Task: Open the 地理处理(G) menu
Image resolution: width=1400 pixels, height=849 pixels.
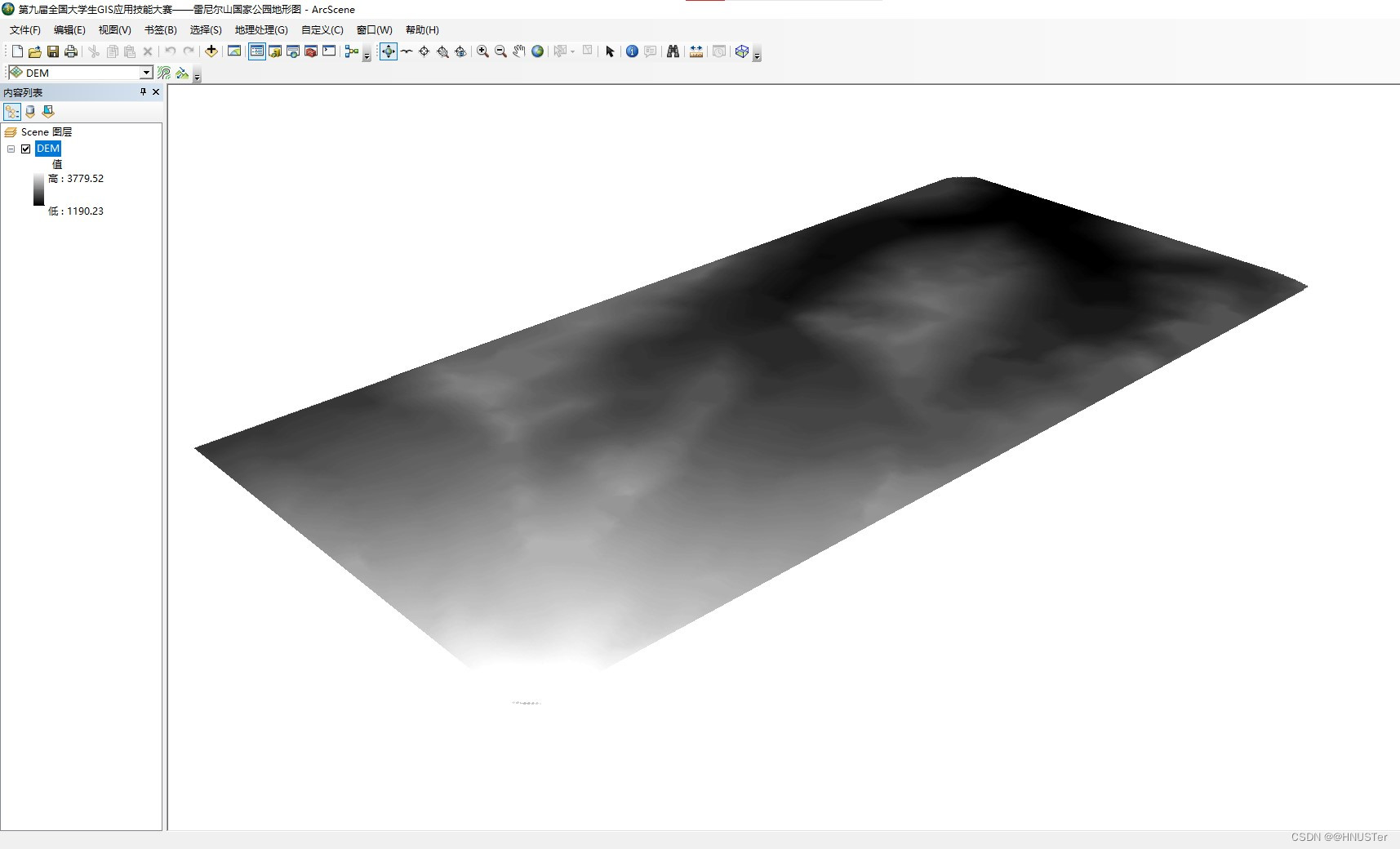Action: coord(261,30)
